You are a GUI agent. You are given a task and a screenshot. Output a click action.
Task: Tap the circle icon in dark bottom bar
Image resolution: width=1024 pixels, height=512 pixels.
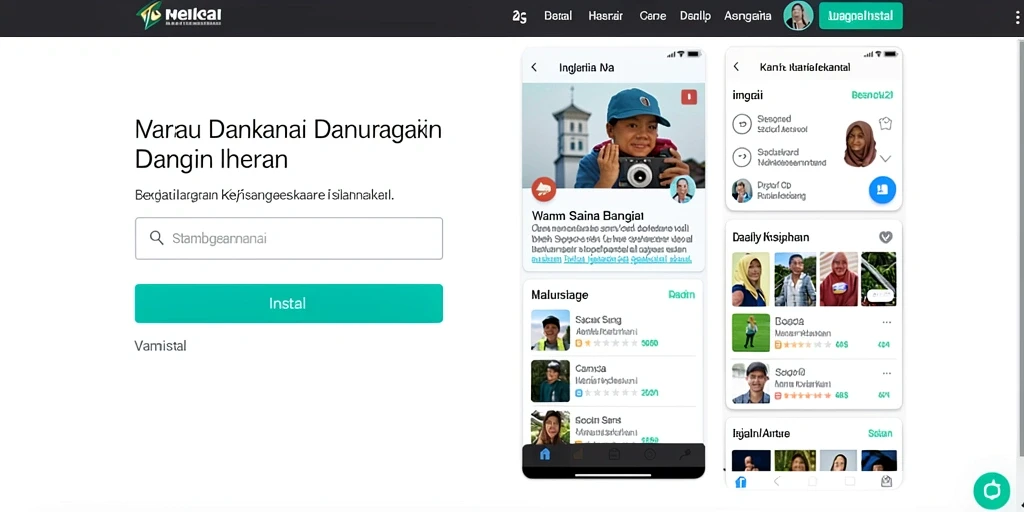[650, 455]
